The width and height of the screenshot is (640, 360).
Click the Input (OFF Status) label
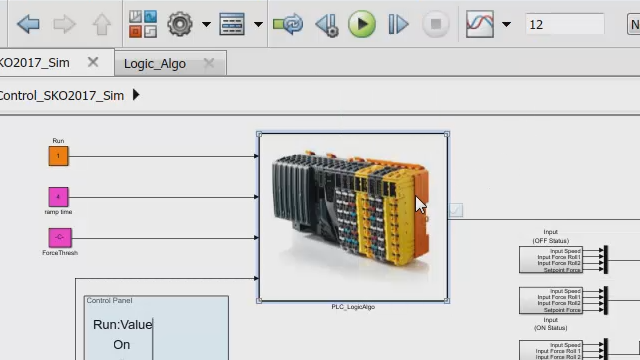click(551, 236)
